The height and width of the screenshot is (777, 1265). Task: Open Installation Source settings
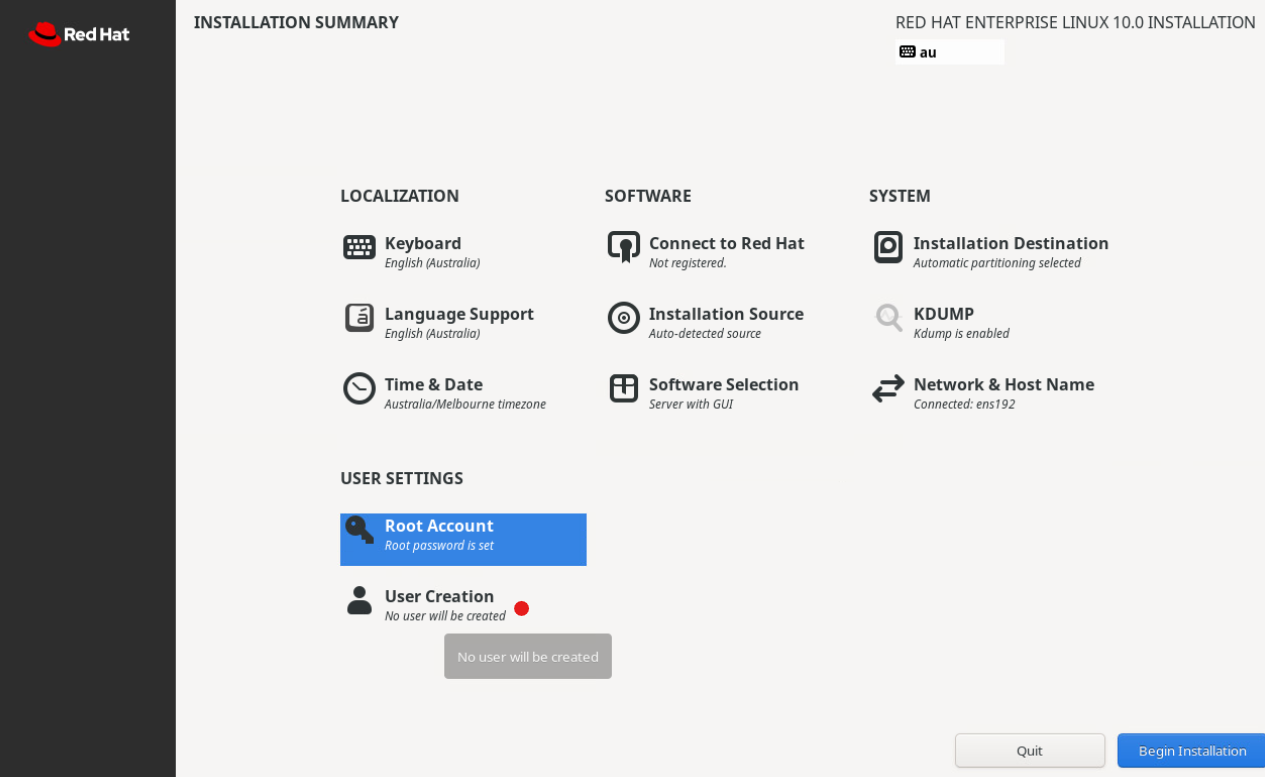(x=728, y=322)
